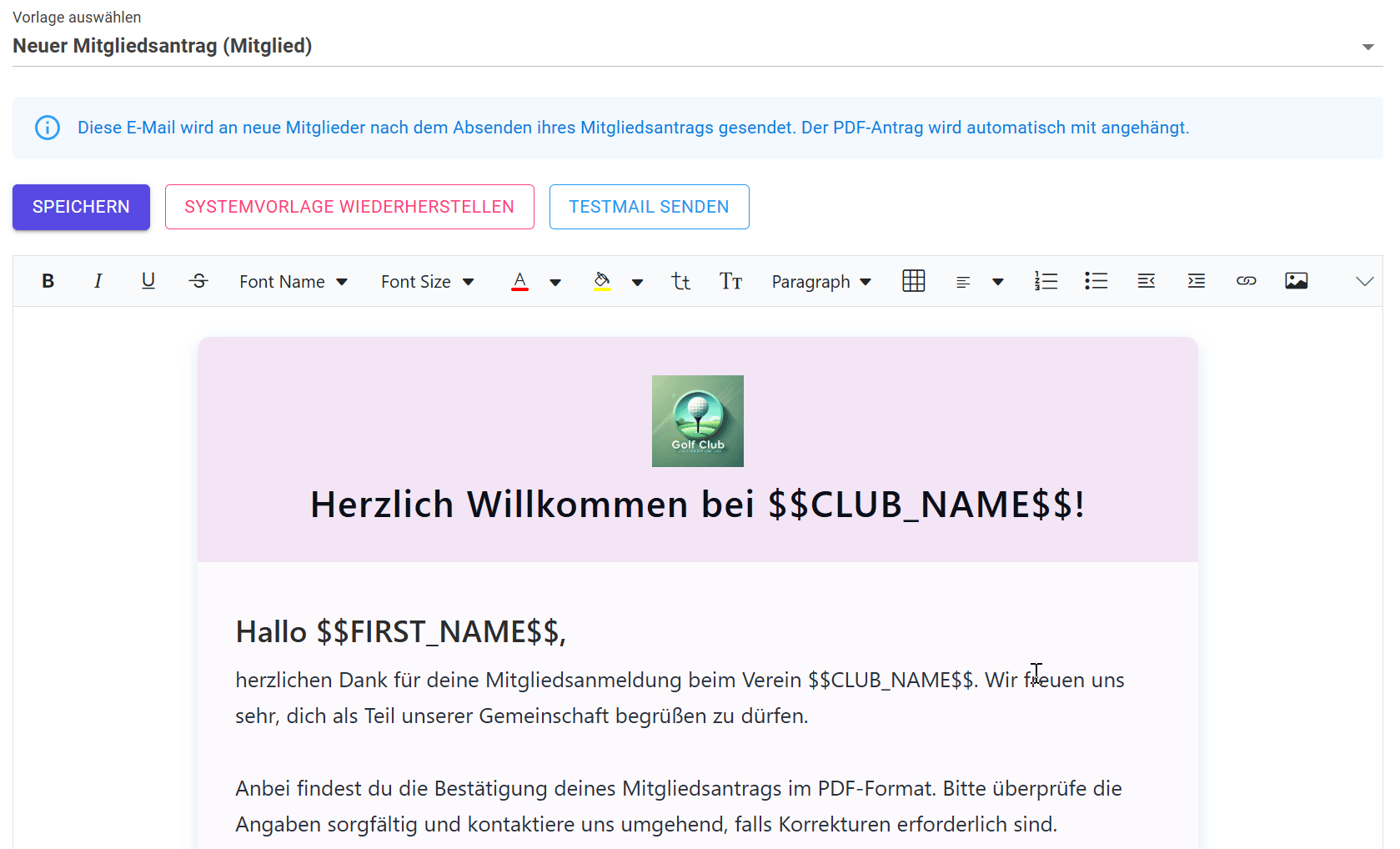This screenshot has height=849, width=1400.
Task: Expand the toolbar with chevron
Action: point(1365,281)
